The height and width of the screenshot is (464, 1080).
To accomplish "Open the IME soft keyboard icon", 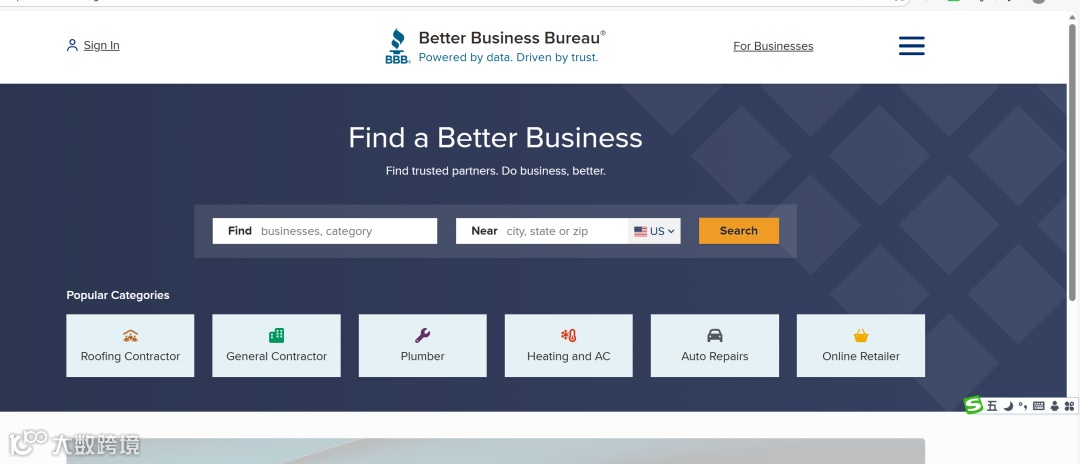I will pos(1039,406).
